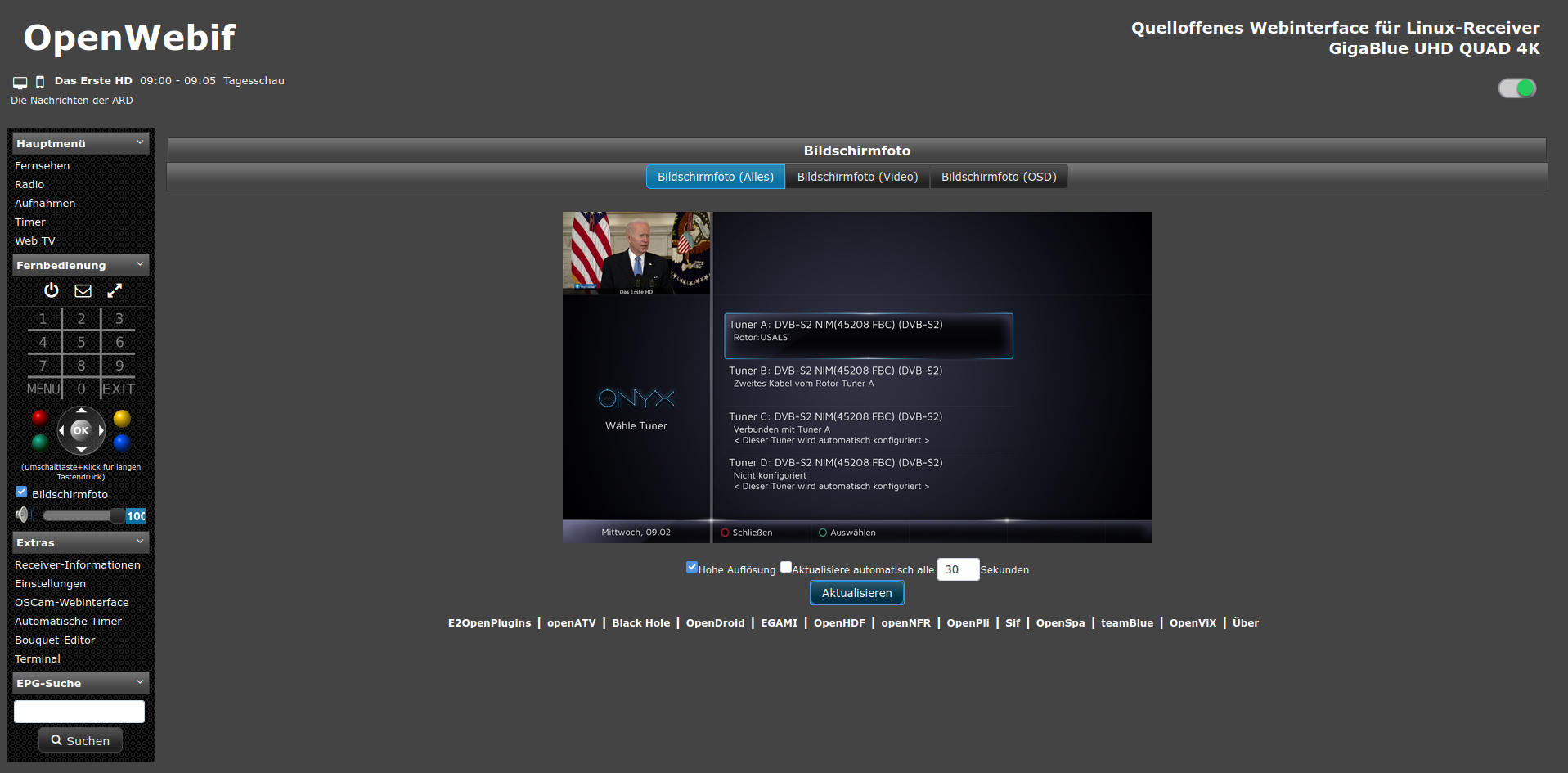Uncheck the Hohe Auflösung checkbox
This screenshot has width=1568, height=773.
click(692, 567)
